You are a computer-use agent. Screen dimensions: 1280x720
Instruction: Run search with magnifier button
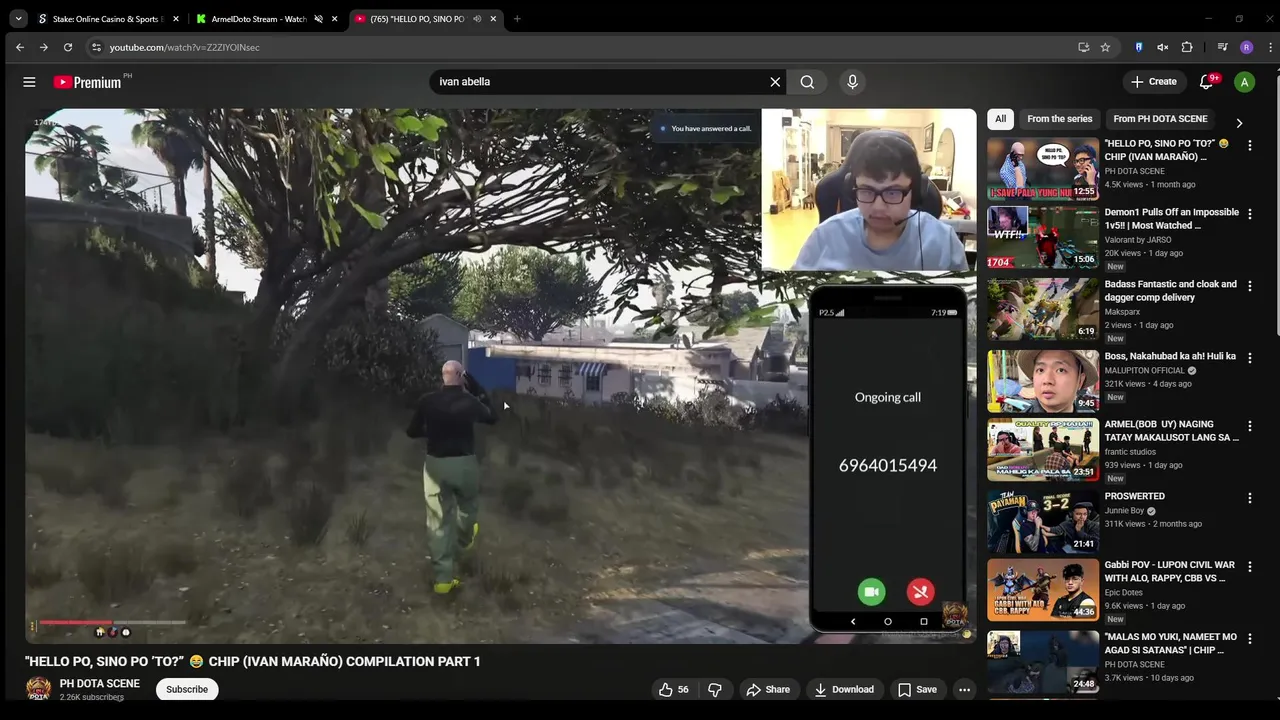click(807, 82)
